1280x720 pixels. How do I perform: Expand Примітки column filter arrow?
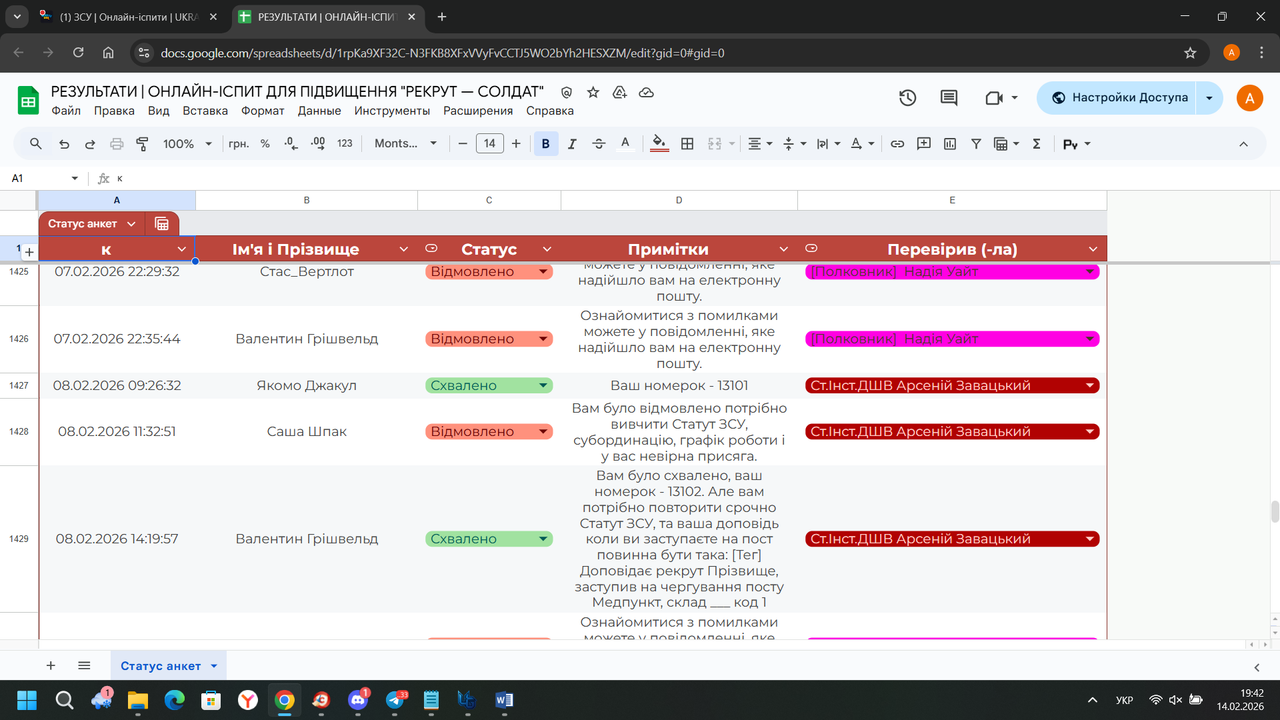click(x=784, y=249)
